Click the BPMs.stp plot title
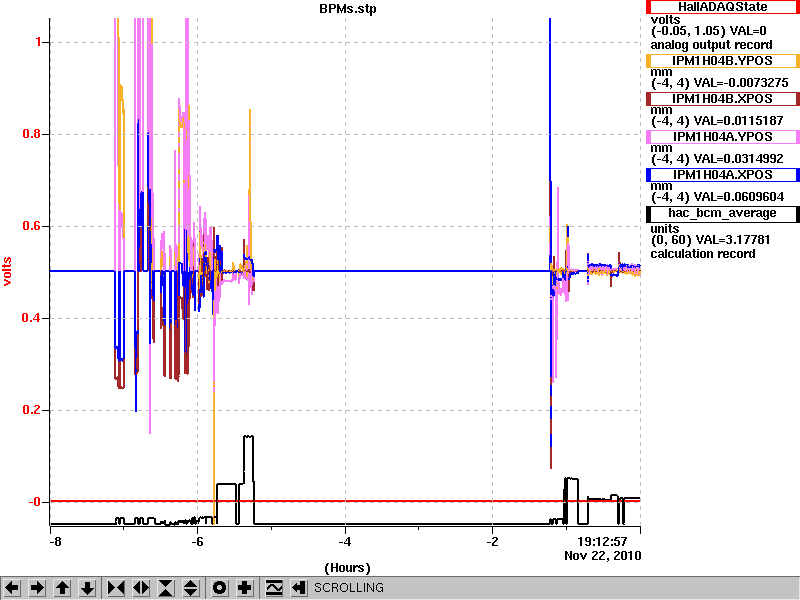This screenshot has height=600, width=800. click(347, 9)
